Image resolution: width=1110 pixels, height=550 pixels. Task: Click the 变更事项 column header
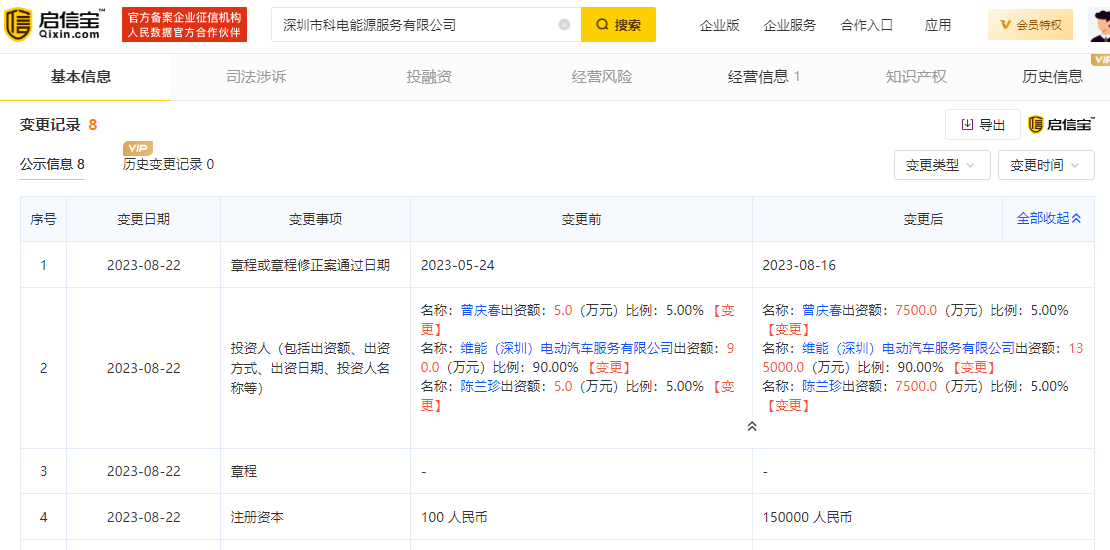pyautogui.click(x=315, y=219)
